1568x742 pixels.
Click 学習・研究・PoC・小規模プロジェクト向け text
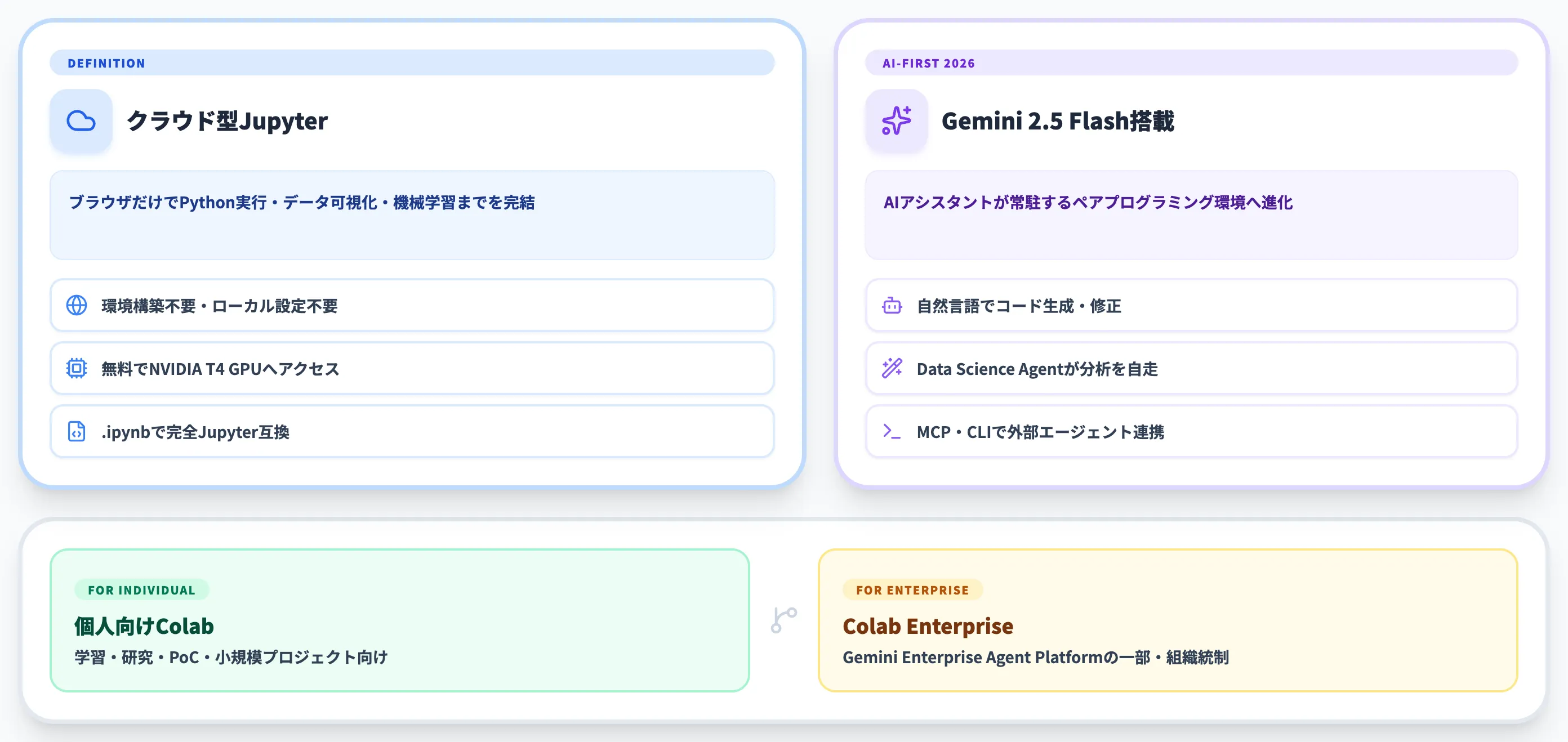click(231, 658)
